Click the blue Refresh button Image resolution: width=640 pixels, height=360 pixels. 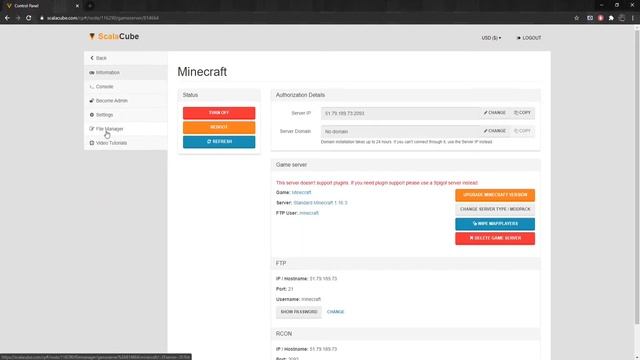tap(219, 142)
